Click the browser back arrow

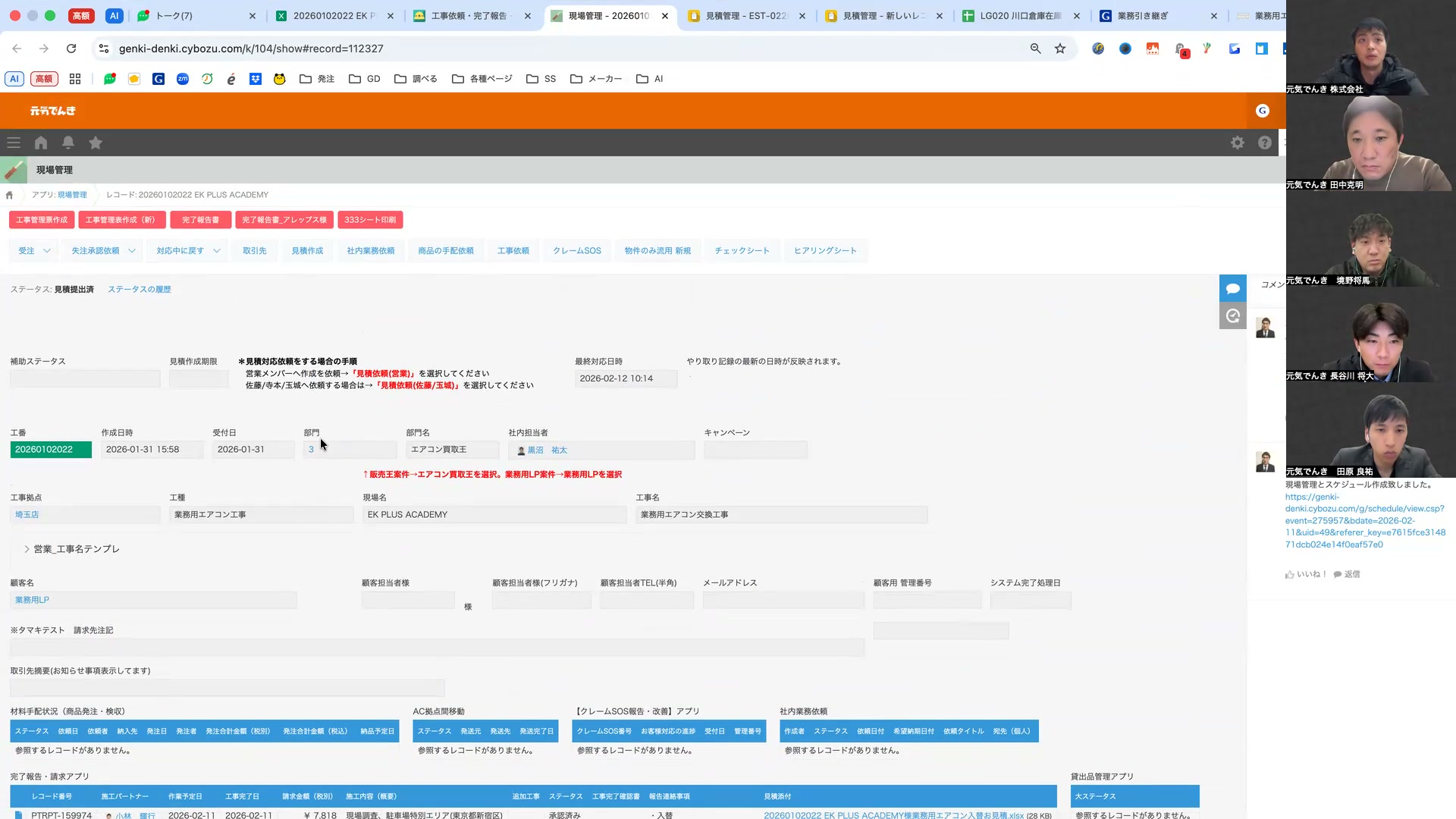click(x=17, y=49)
